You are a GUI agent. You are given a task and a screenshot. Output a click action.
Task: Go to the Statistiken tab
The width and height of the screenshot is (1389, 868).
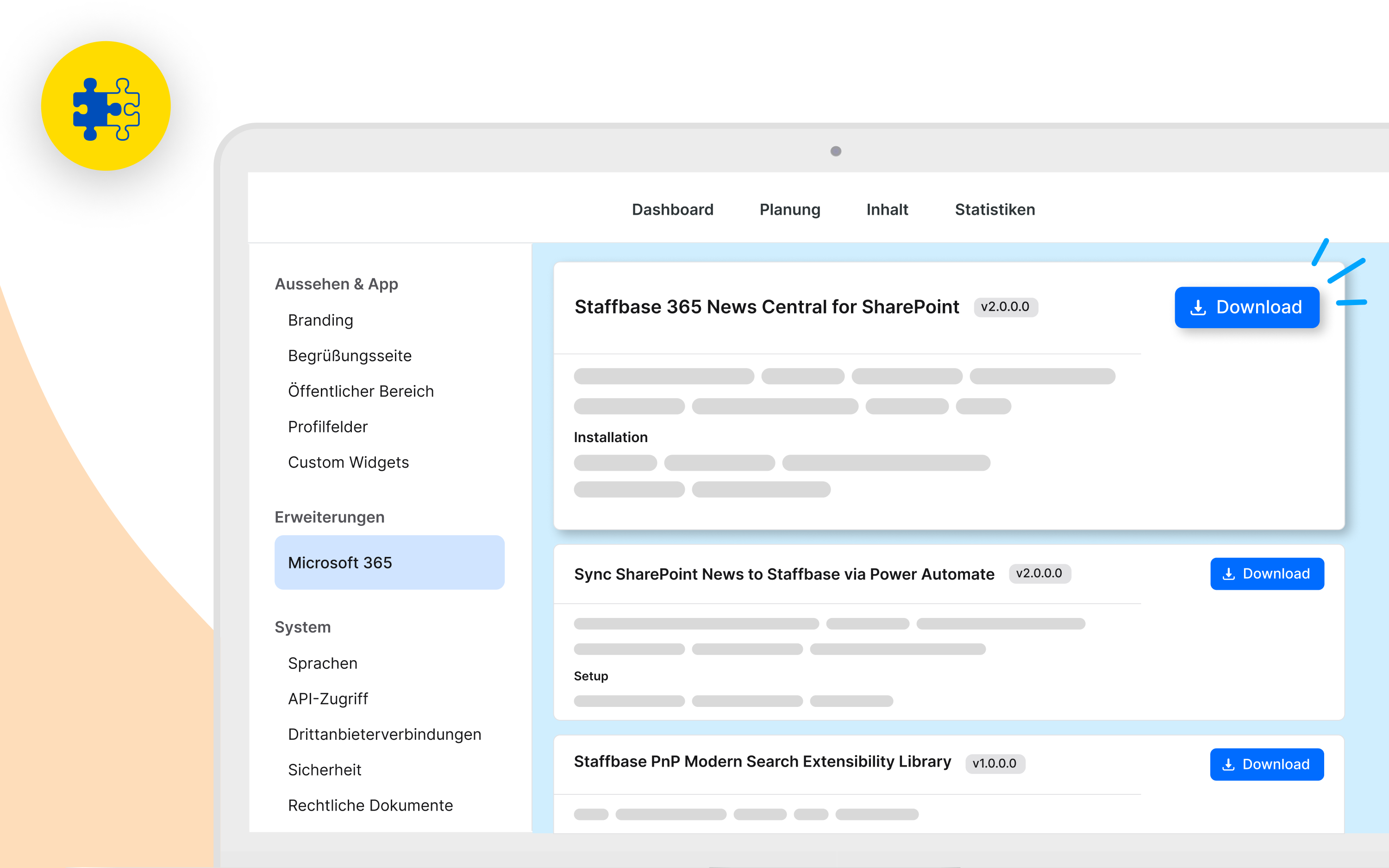pyautogui.click(x=995, y=210)
